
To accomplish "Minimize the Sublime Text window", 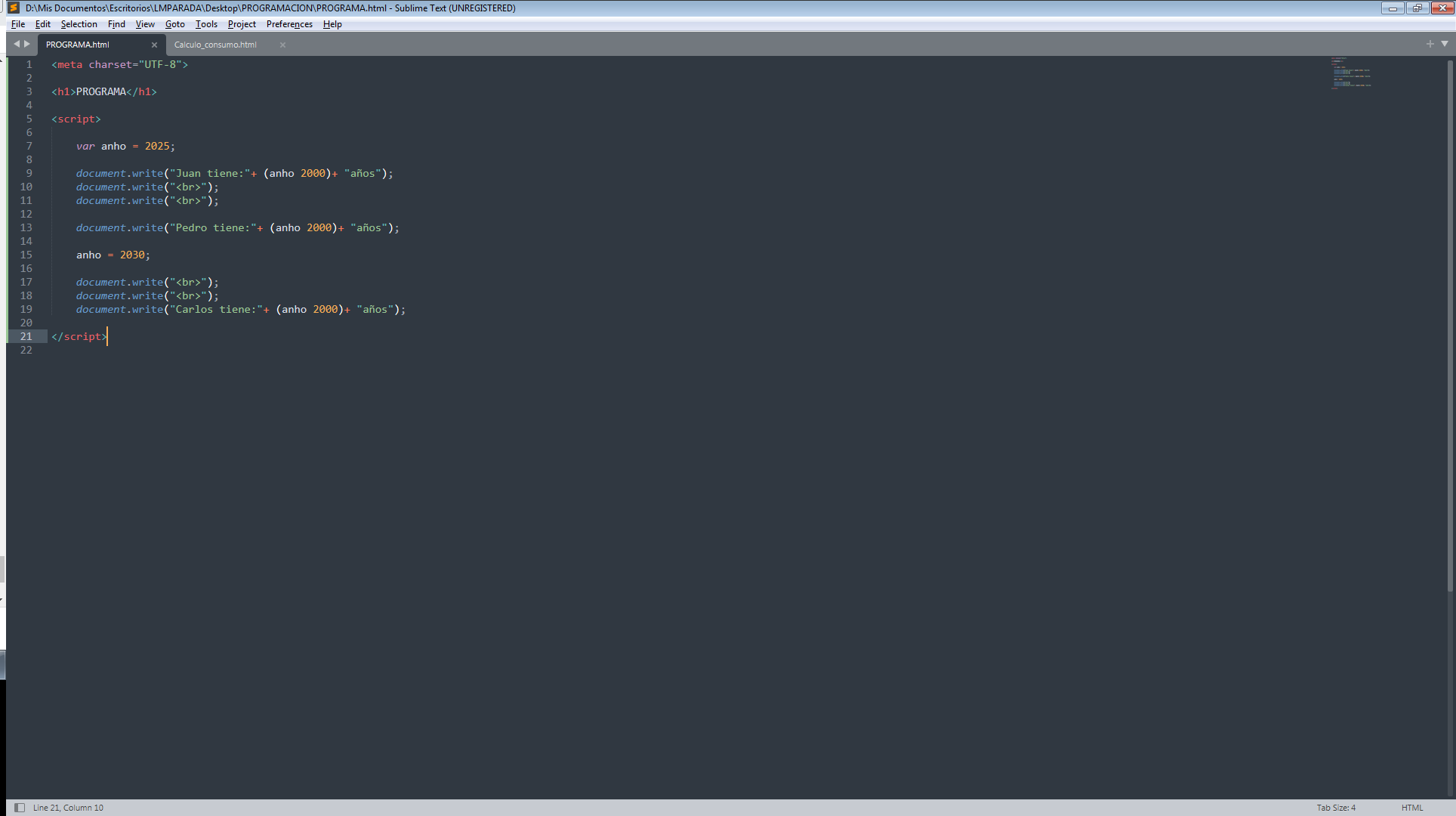I will [x=1393, y=8].
